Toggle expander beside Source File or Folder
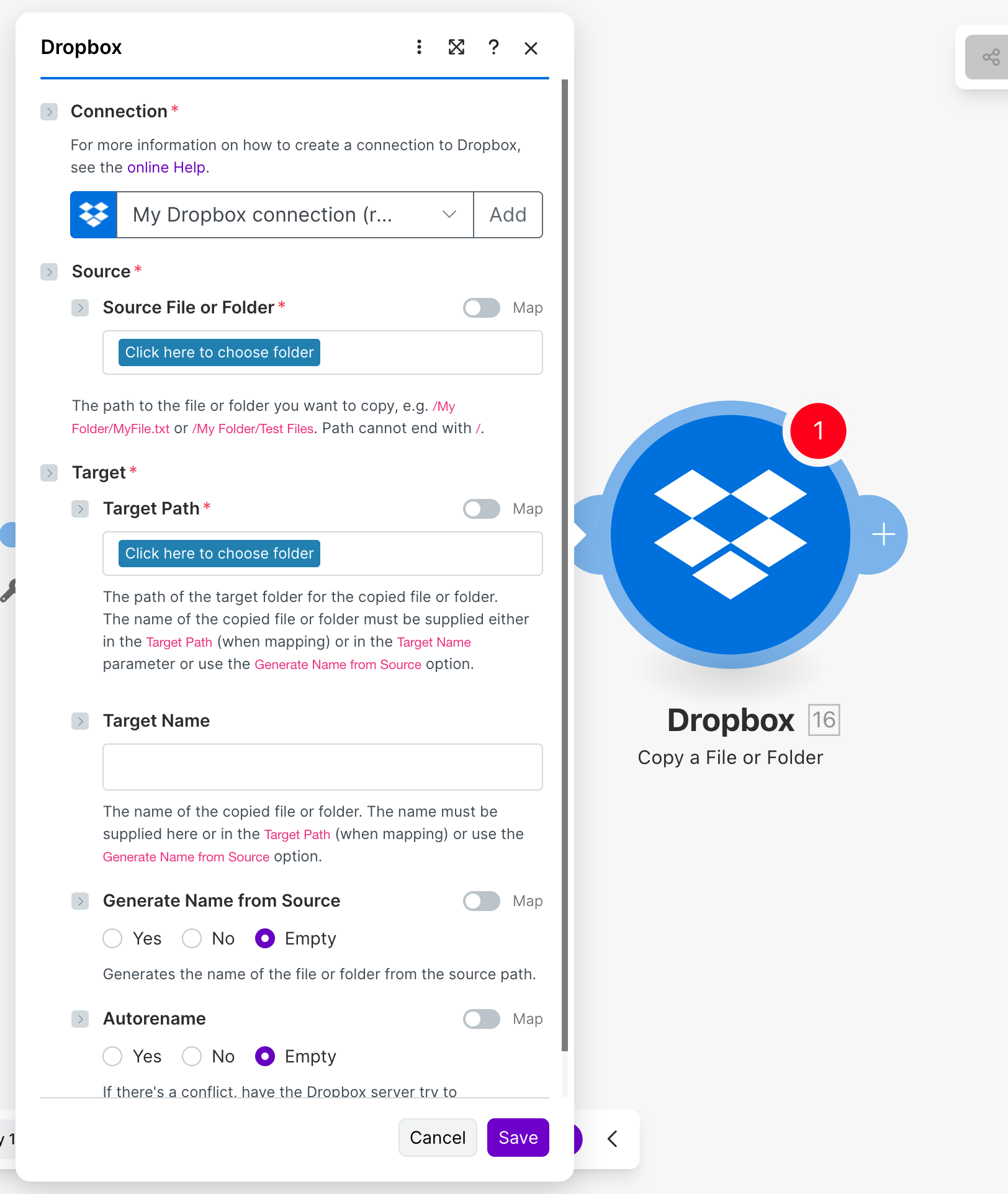This screenshot has width=1008, height=1194. [80, 308]
